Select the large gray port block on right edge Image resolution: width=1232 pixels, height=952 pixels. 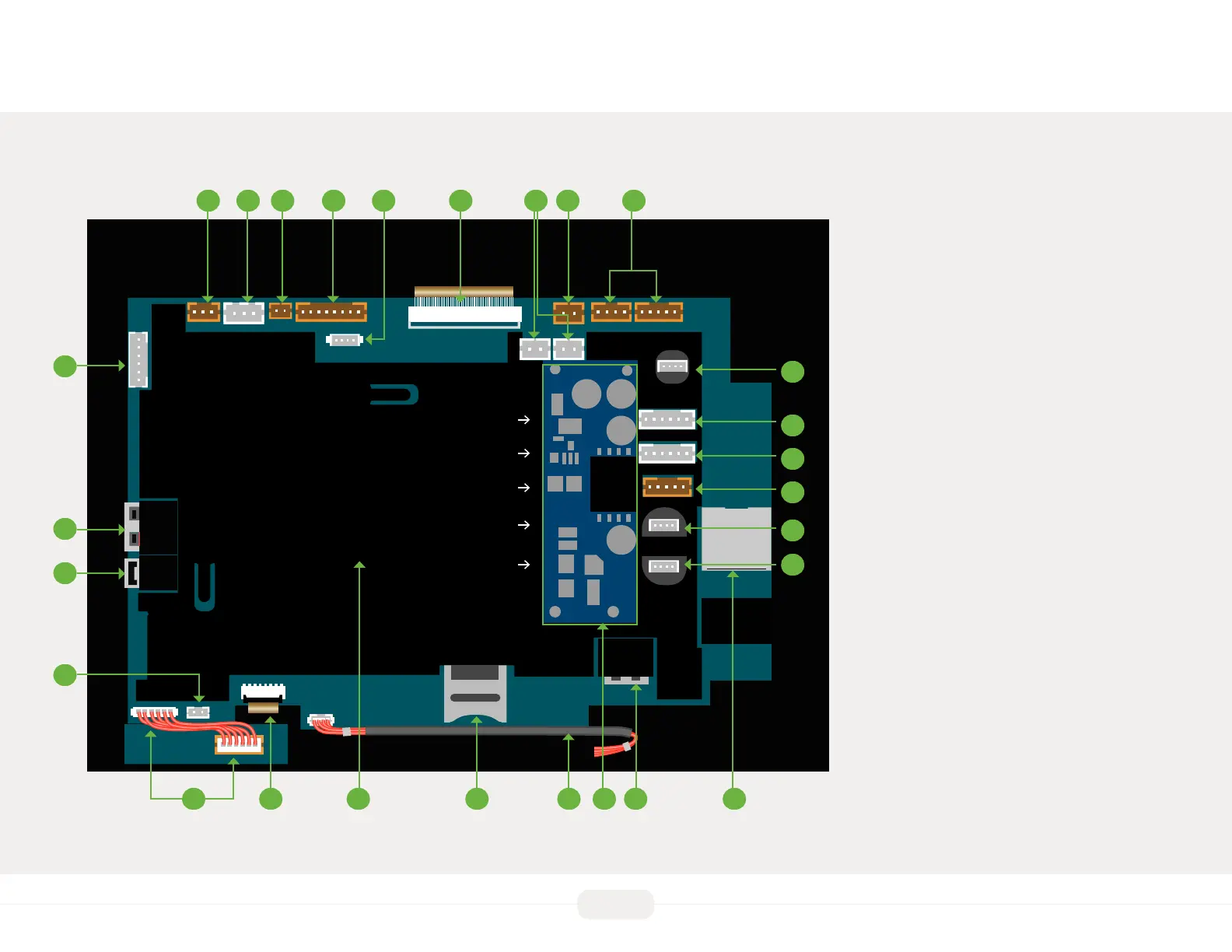pos(737,539)
